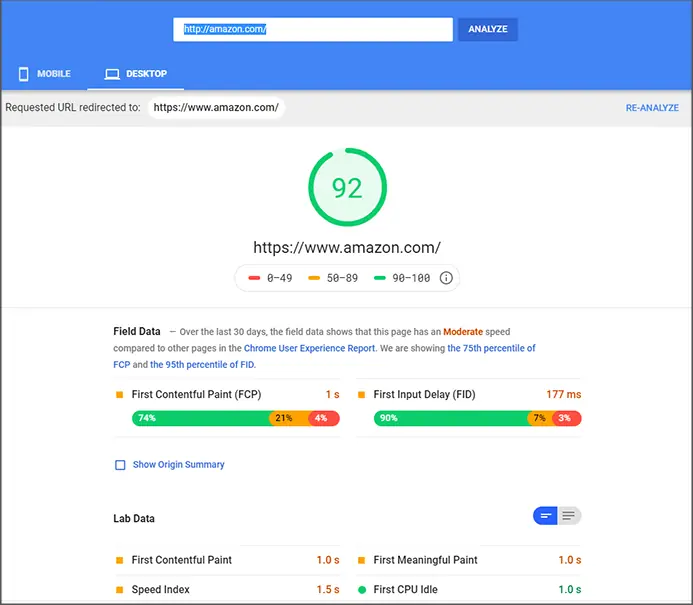Click the mobile phone icon

(23, 74)
